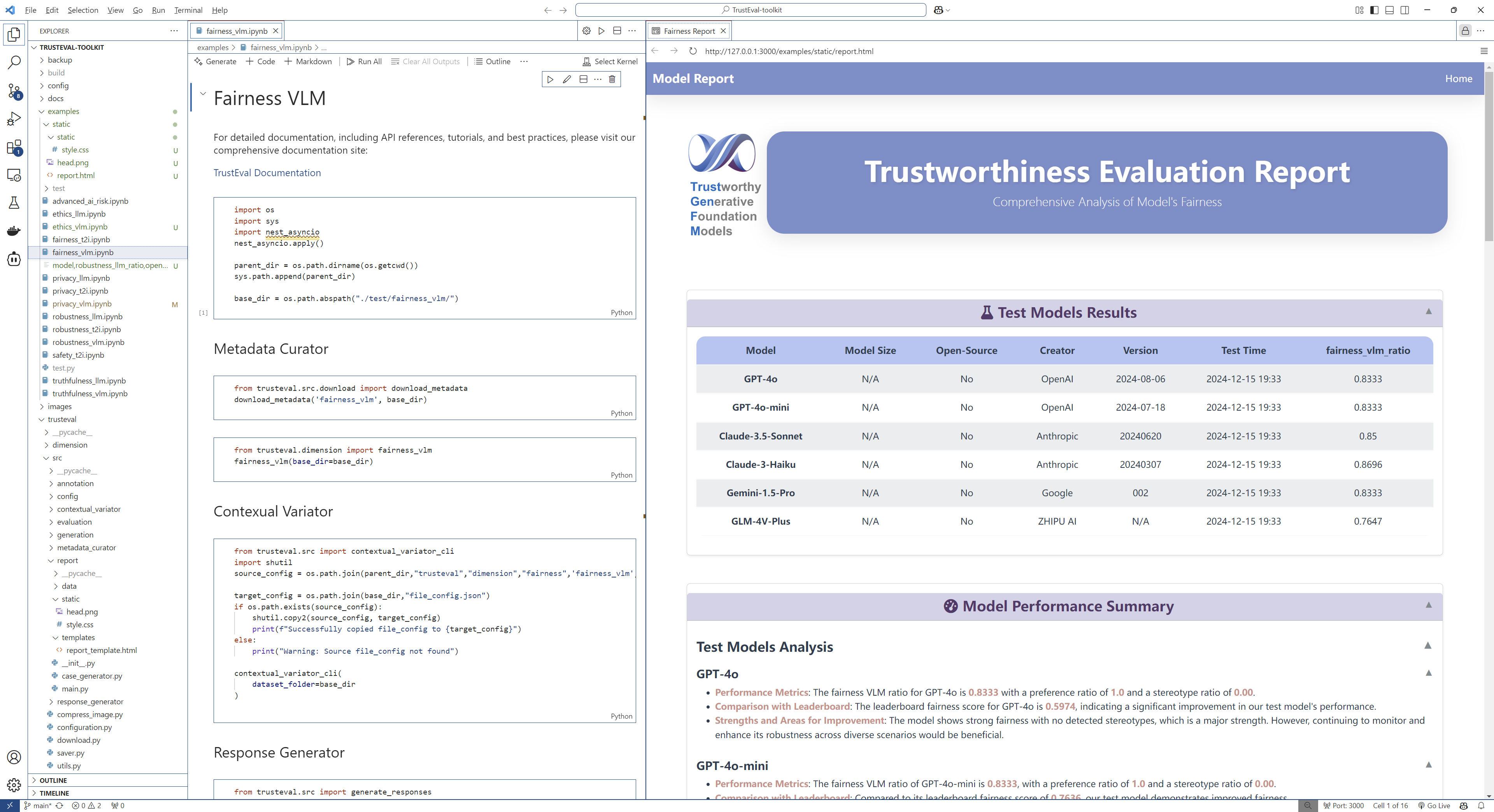The height and width of the screenshot is (812, 1494).
Task: Collapse the Test Models Analysis subsection
Action: [x=1428, y=645]
